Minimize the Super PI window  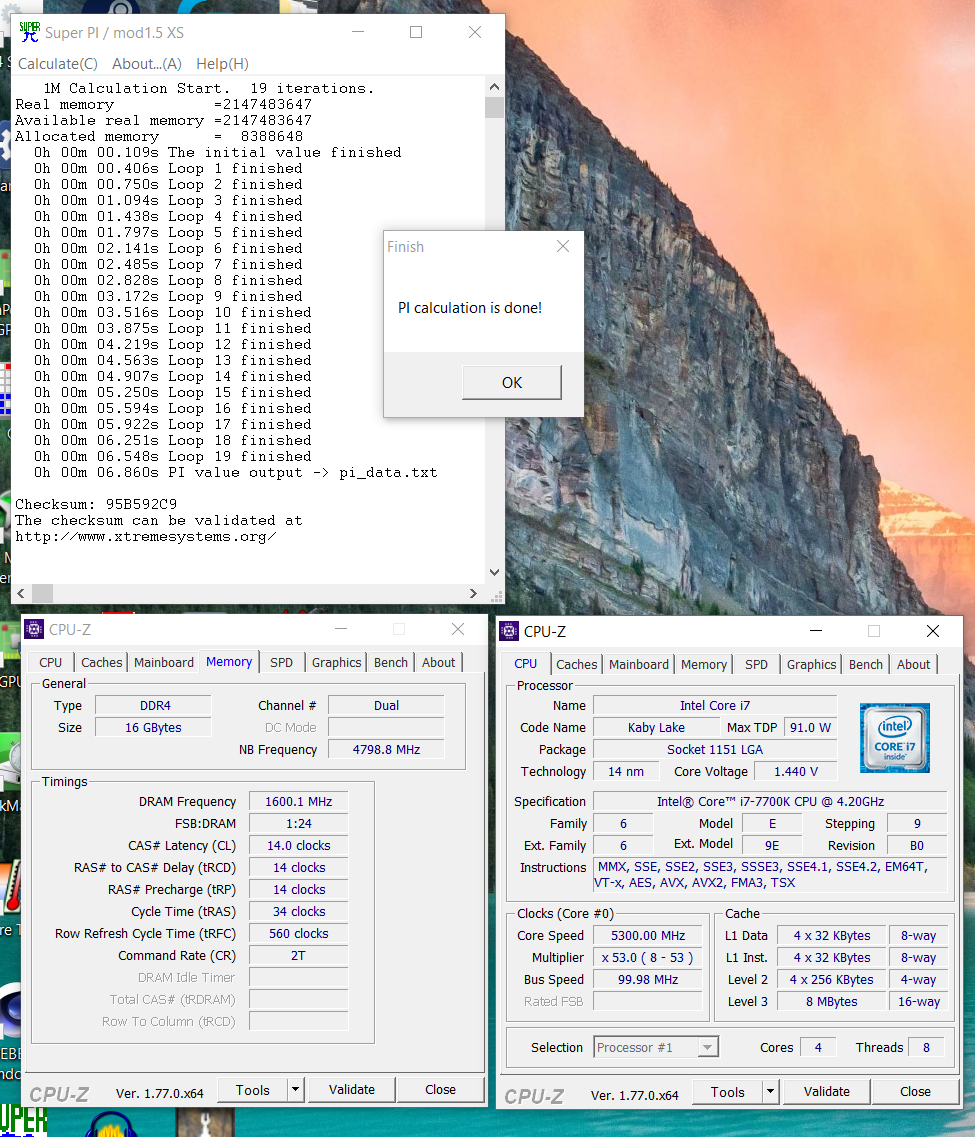point(358,32)
